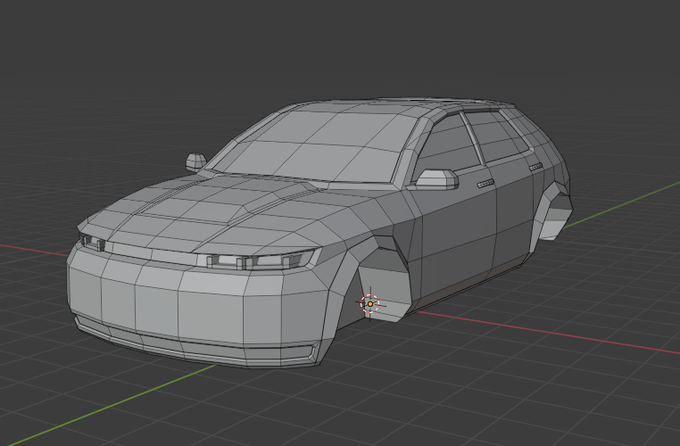
Task: Click the 3D cursor near the front wheel arch
Action: coord(370,304)
